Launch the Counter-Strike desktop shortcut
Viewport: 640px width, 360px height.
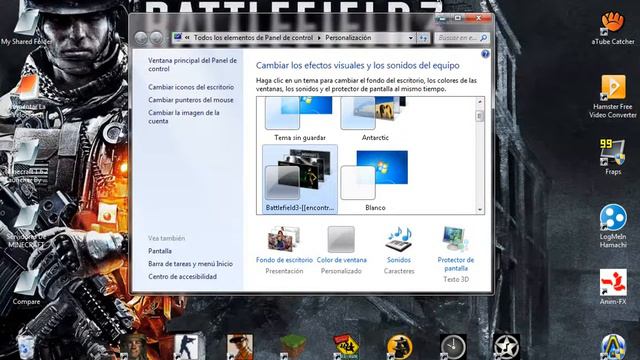pos(186,347)
